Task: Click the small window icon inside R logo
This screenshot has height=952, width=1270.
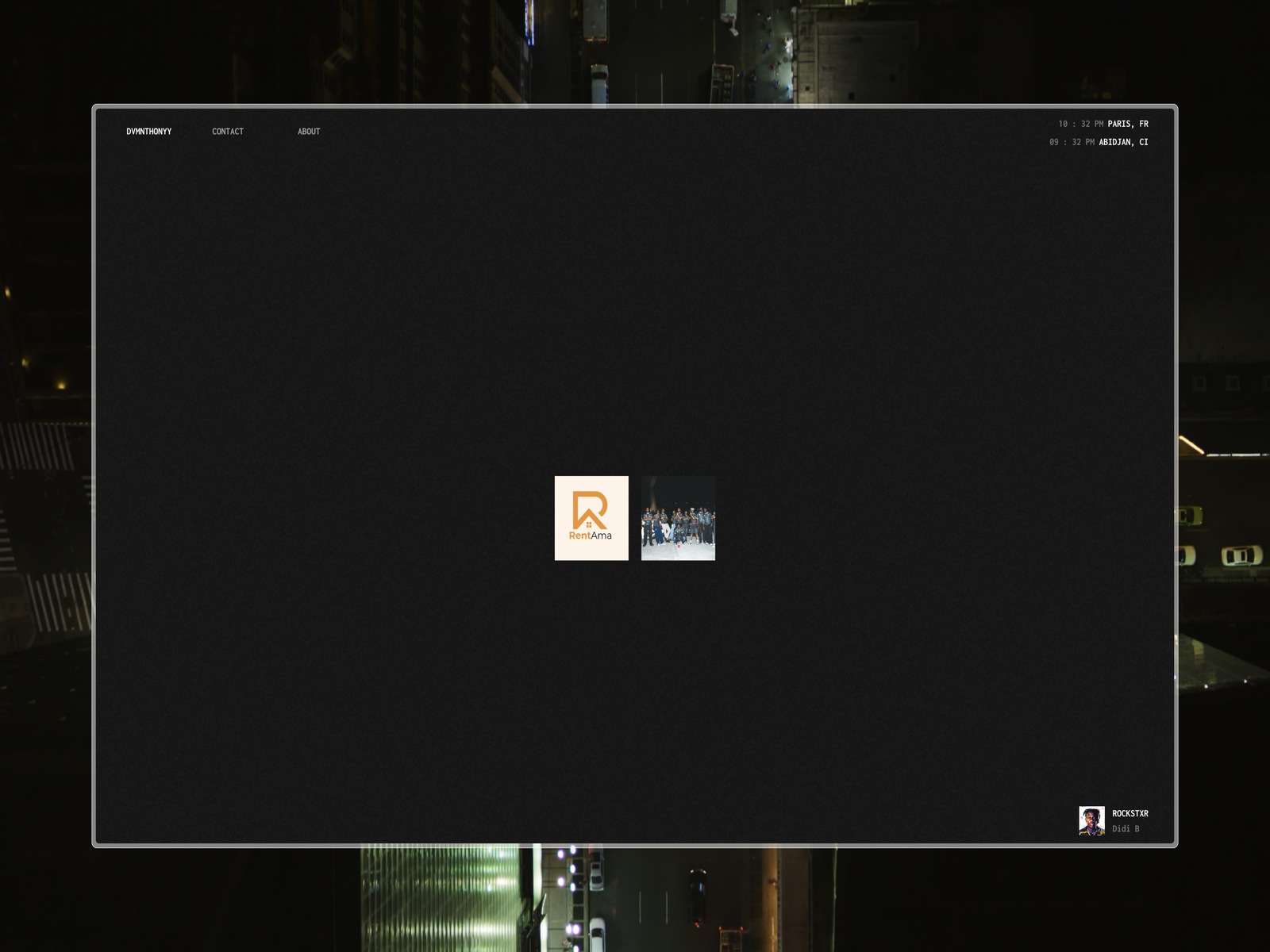Action: (x=589, y=524)
